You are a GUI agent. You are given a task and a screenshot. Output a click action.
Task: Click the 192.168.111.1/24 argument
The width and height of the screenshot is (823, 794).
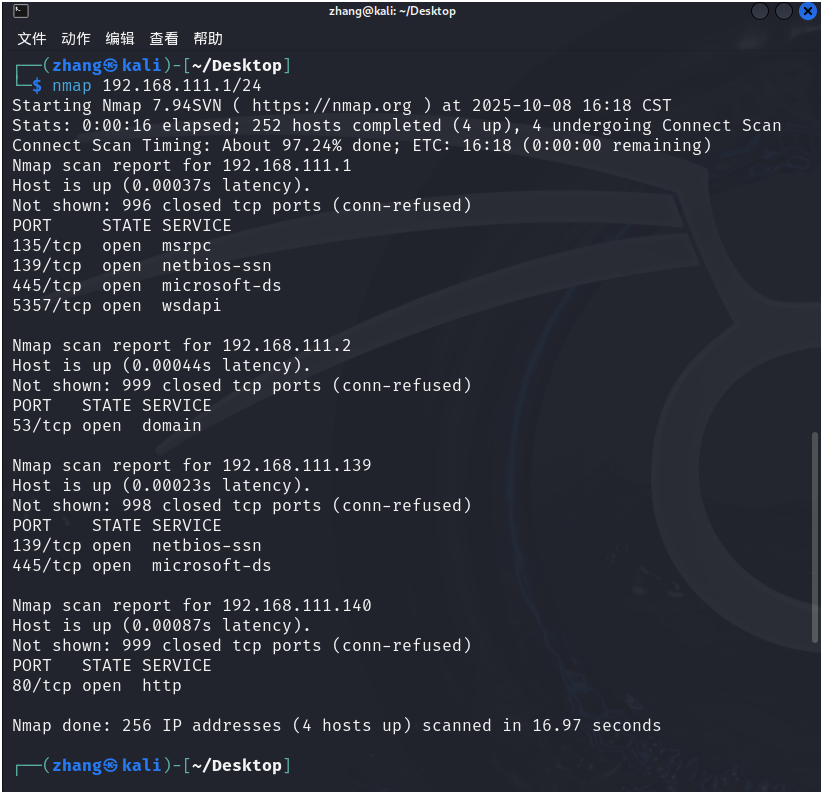182,86
